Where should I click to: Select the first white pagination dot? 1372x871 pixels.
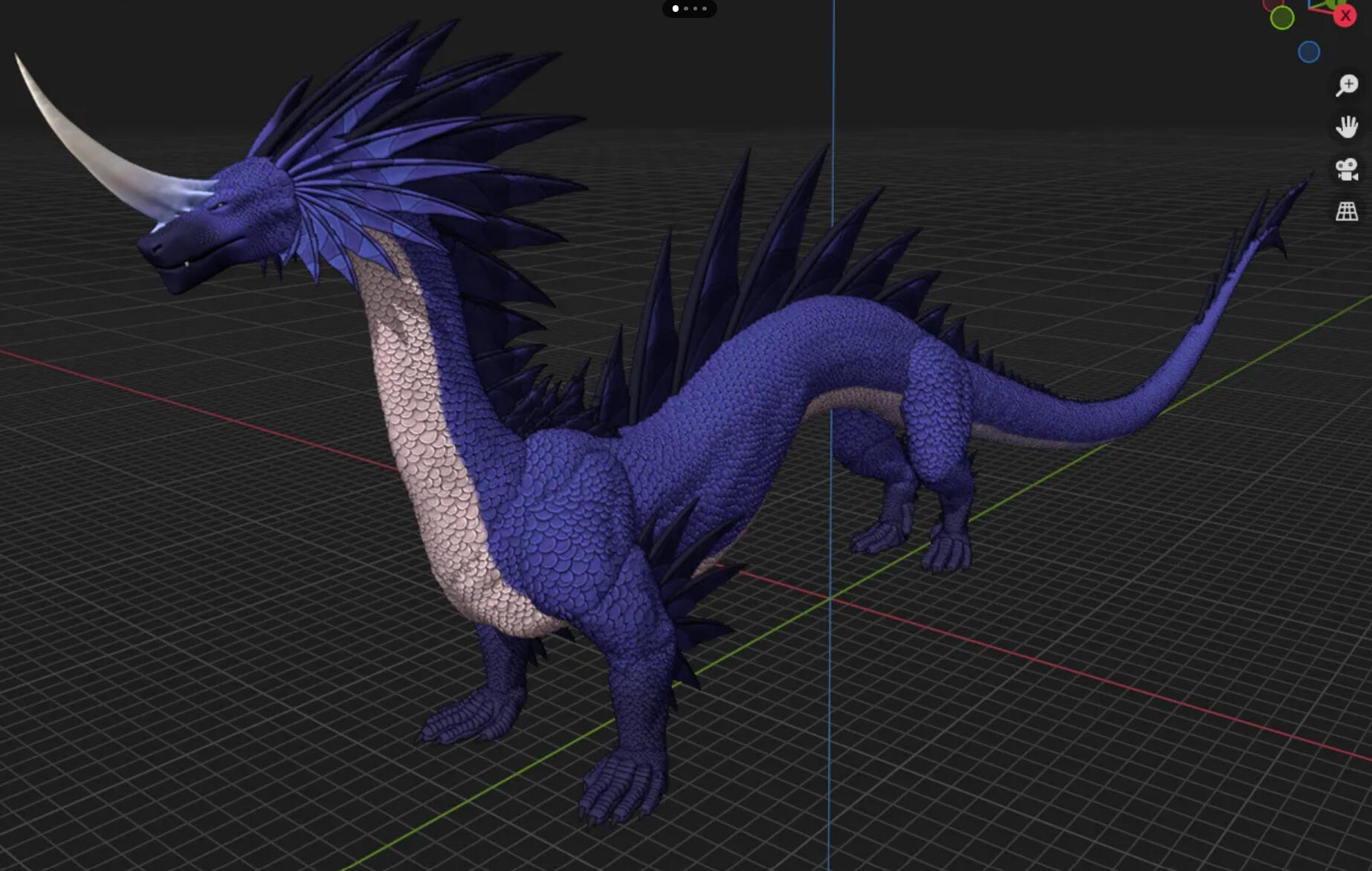676,9
